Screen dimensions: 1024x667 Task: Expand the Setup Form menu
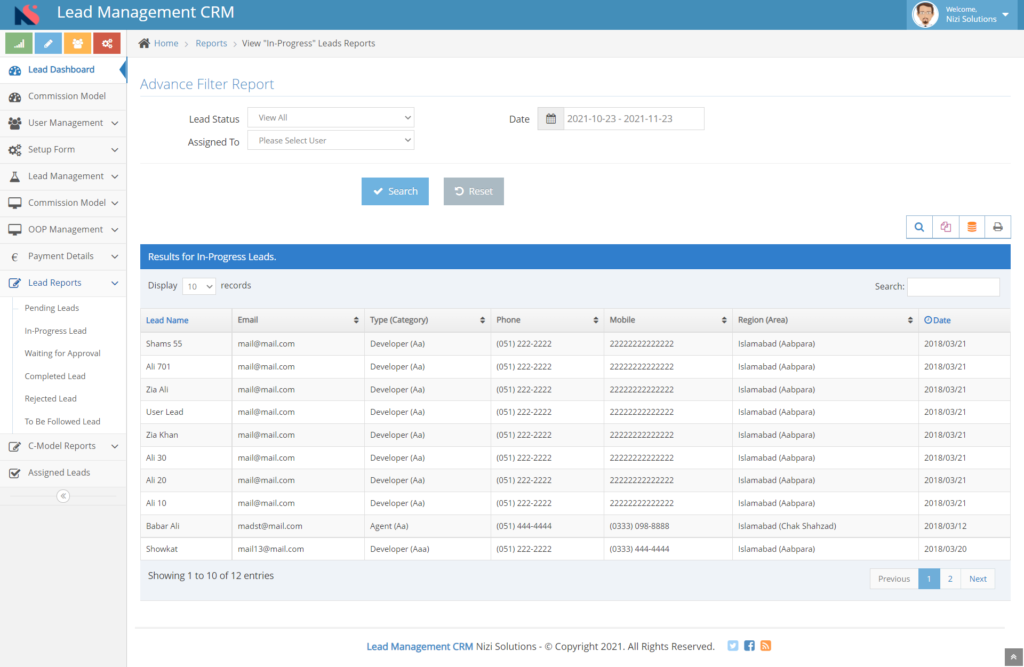(x=63, y=150)
